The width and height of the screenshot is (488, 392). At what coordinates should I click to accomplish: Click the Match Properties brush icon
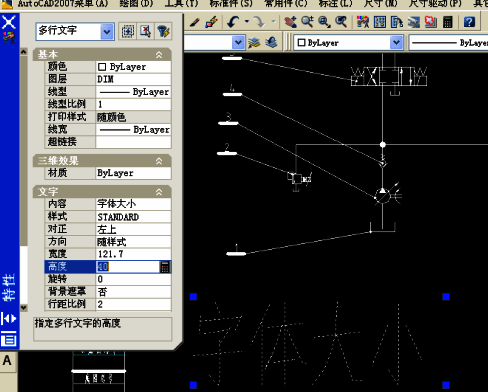point(194,22)
